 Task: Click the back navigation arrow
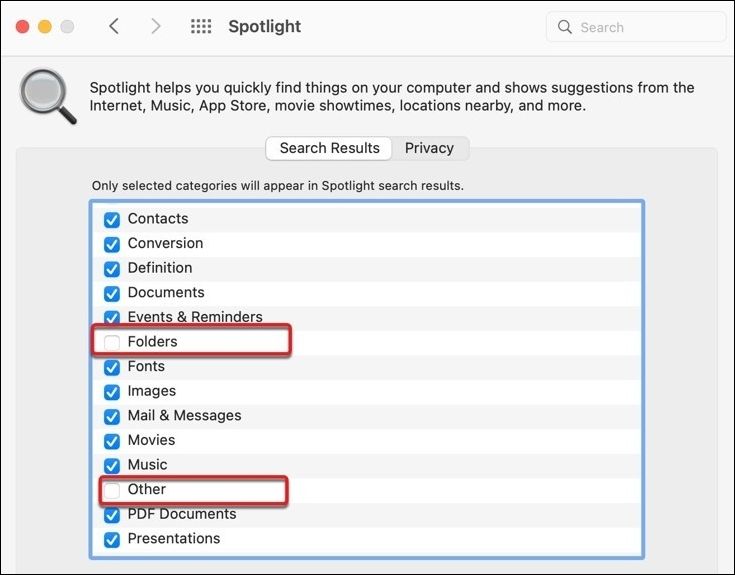pyautogui.click(x=114, y=27)
